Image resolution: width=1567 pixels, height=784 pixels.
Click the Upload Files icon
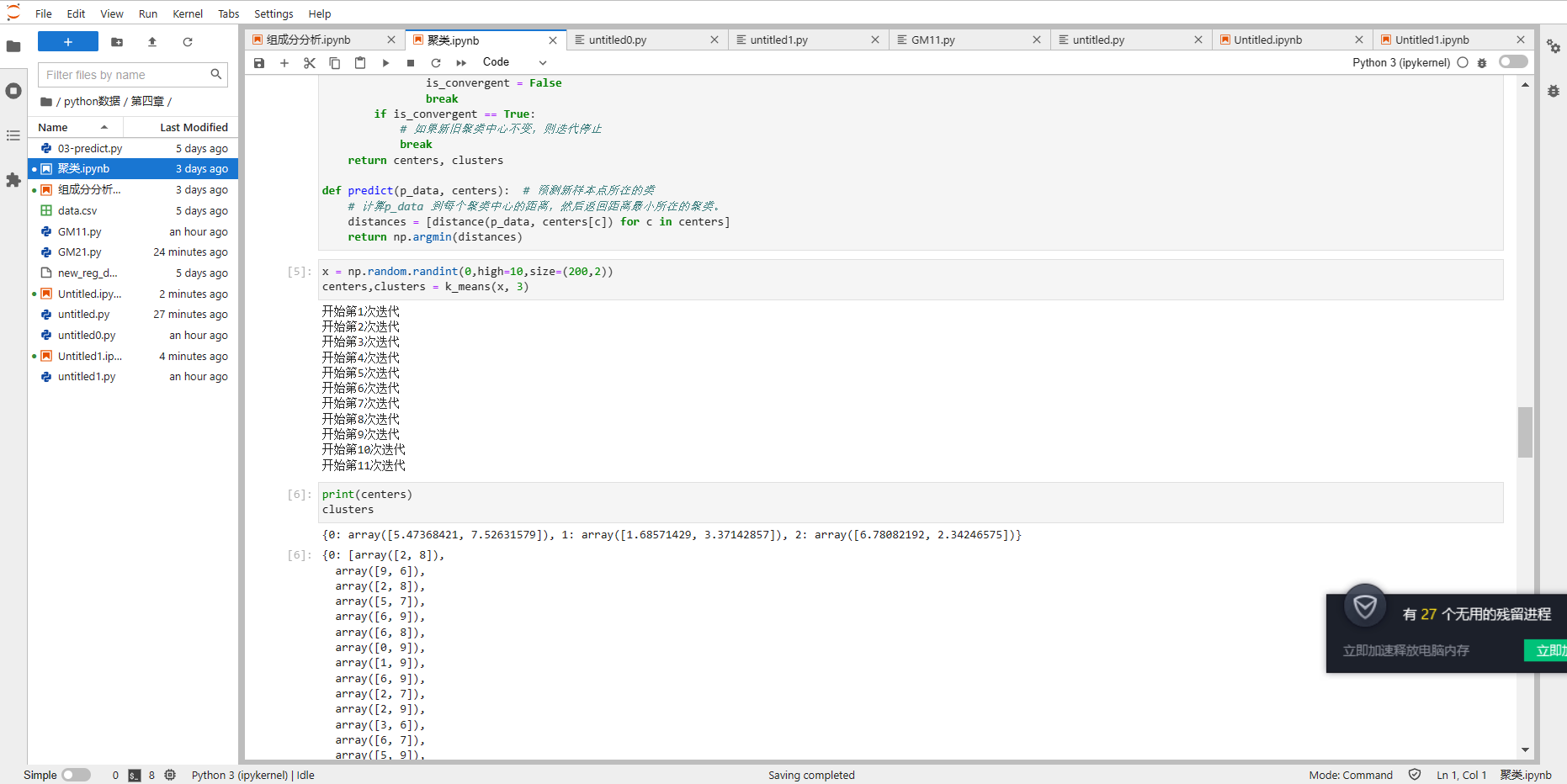click(x=152, y=41)
